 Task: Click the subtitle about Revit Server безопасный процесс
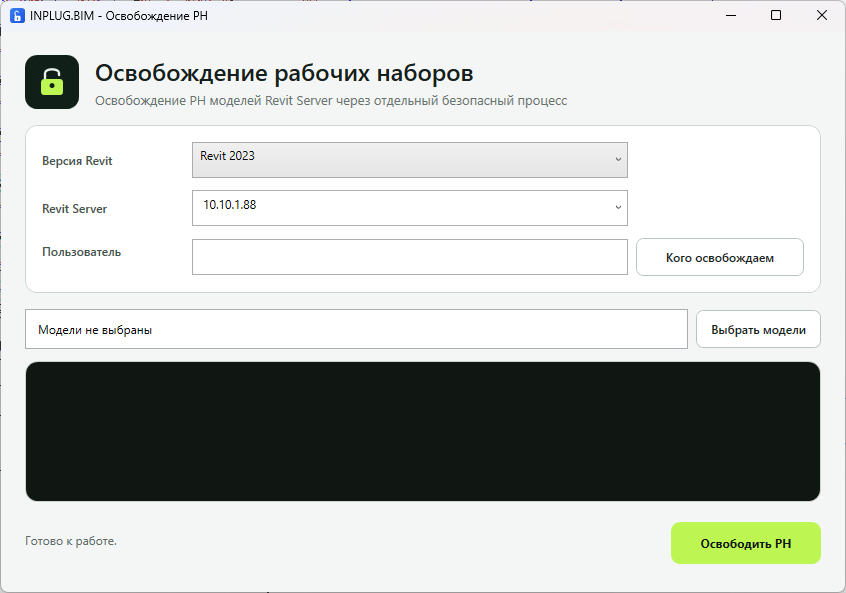coord(331,101)
